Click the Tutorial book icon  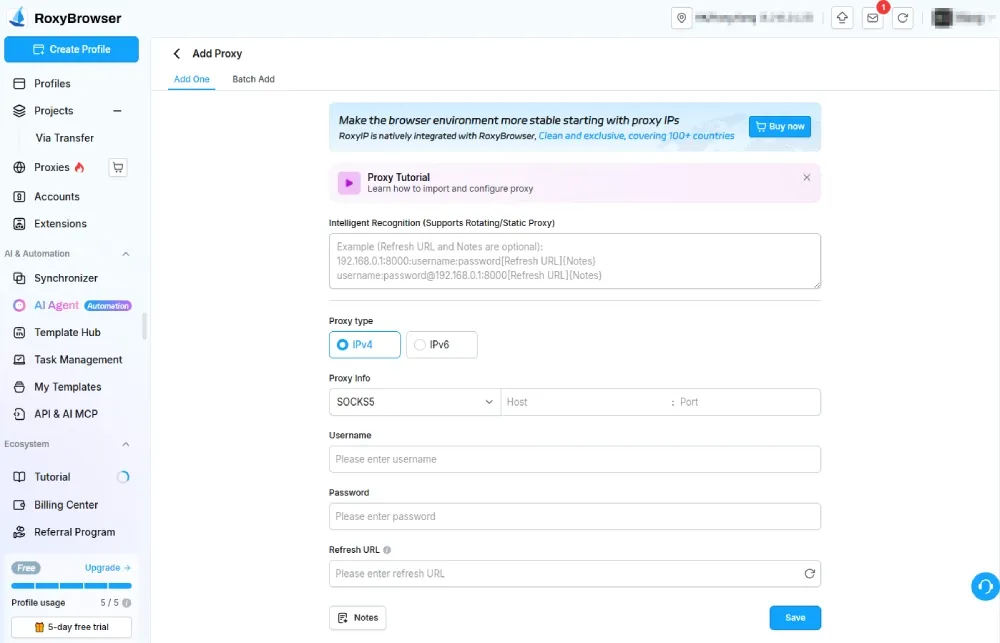point(19,477)
